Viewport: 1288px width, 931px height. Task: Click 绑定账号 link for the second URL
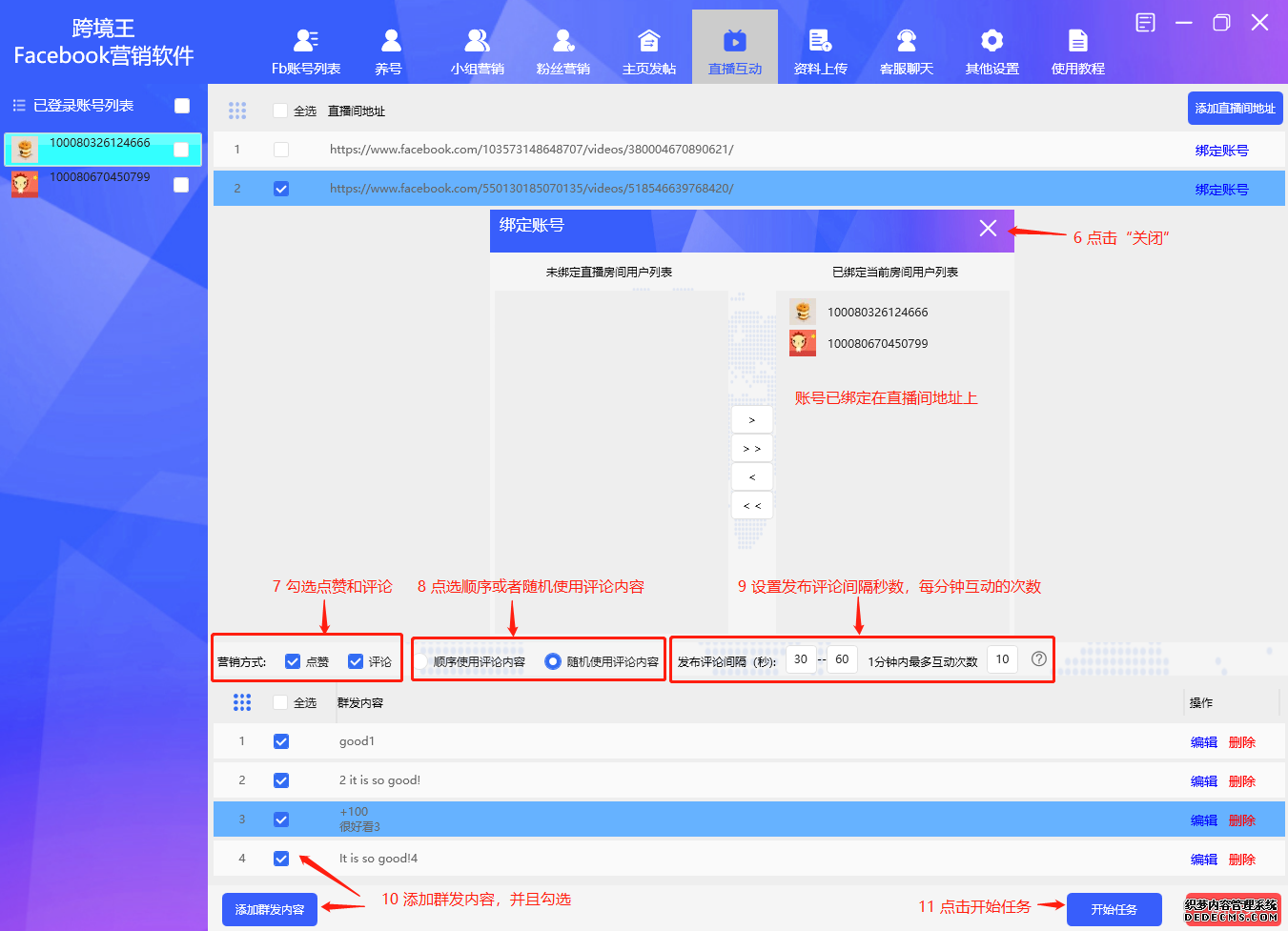click(x=1221, y=190)
